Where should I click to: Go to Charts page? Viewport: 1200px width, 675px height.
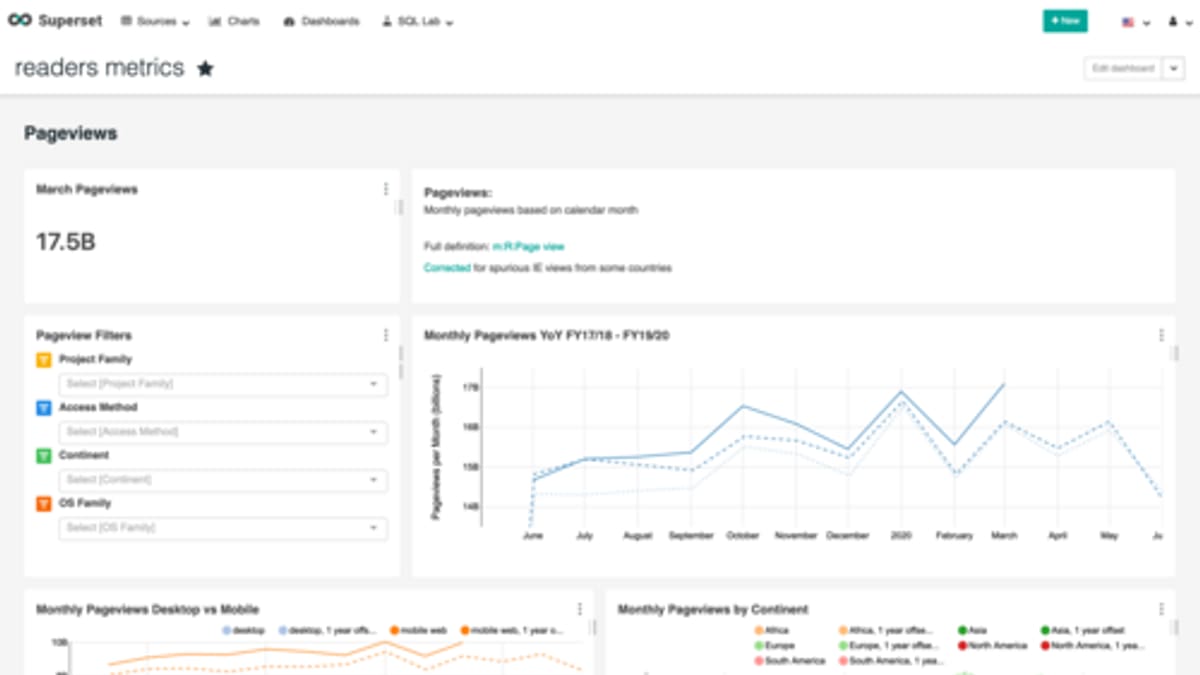pos(234,21)
